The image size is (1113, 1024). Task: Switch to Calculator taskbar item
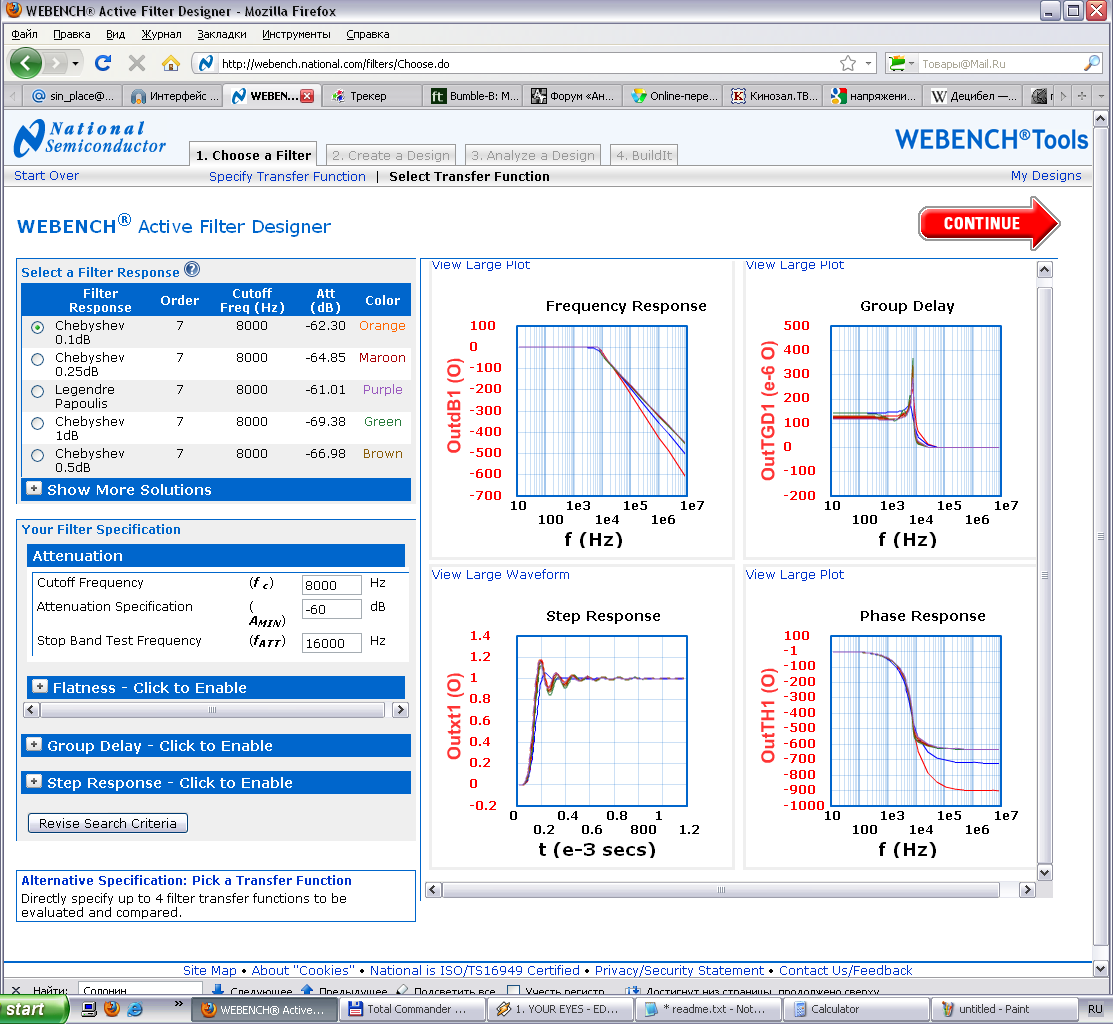pyautogui.click(x=855, y=1008)
